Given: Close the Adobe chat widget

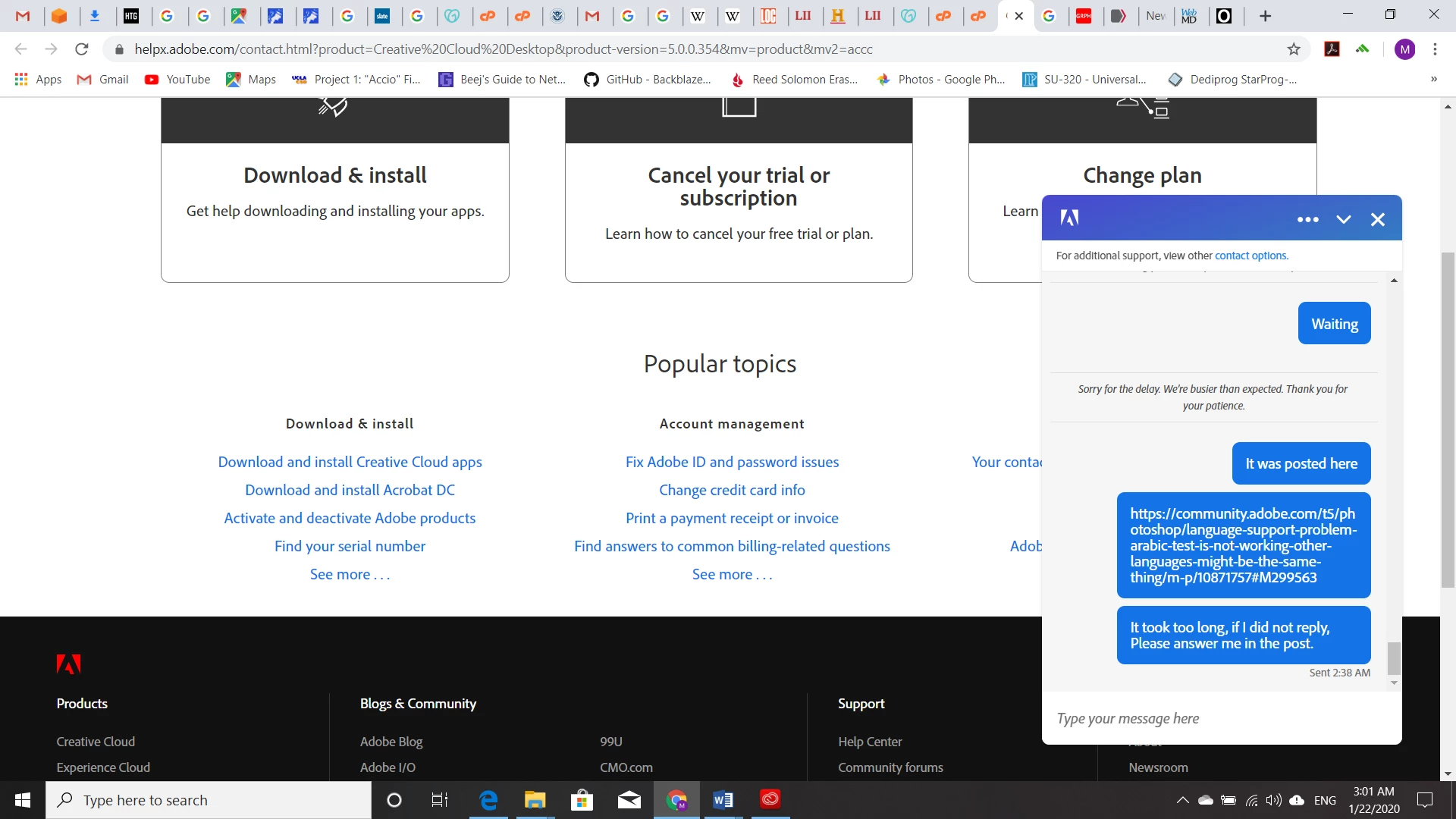Looking at the screenshot, I should point(1377,219).
